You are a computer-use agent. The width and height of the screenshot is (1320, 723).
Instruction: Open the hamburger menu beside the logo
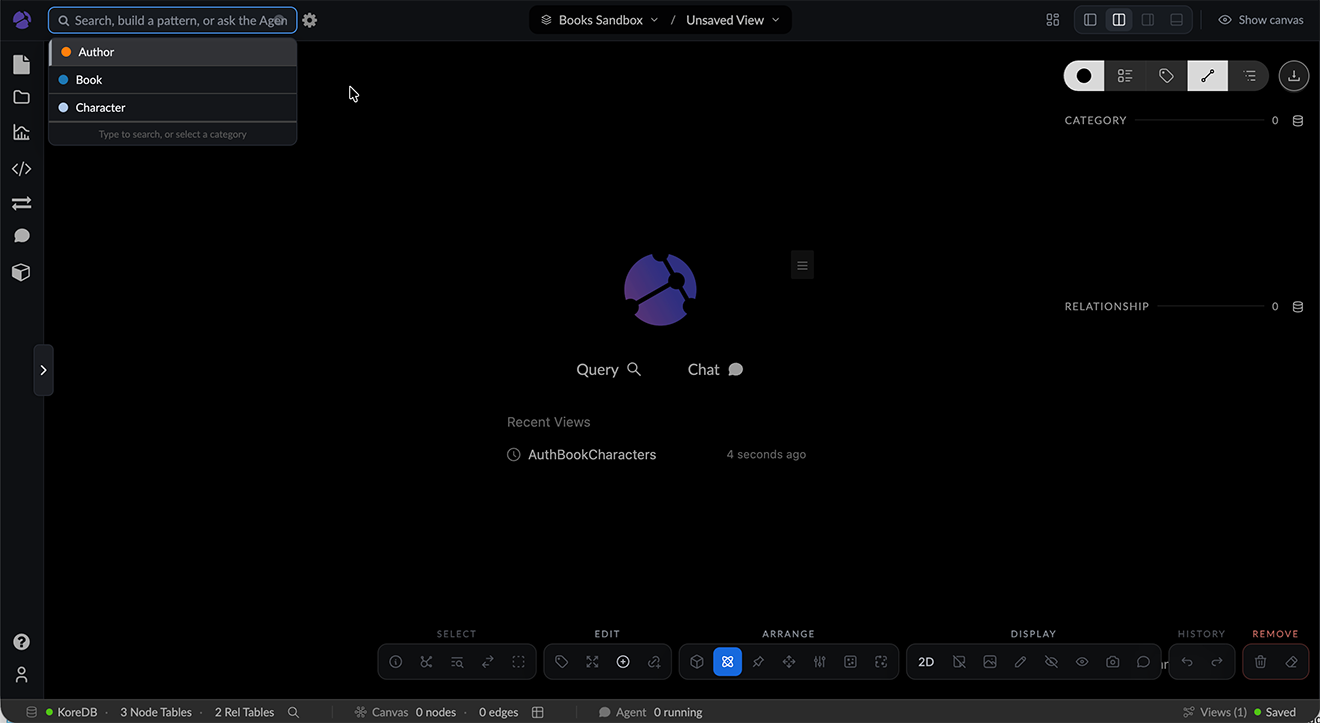tap(801, 265)
